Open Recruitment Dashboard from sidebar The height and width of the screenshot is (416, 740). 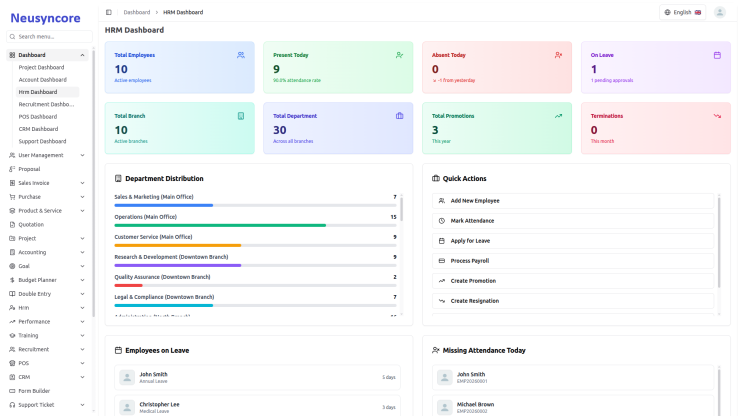coord(46,104)
